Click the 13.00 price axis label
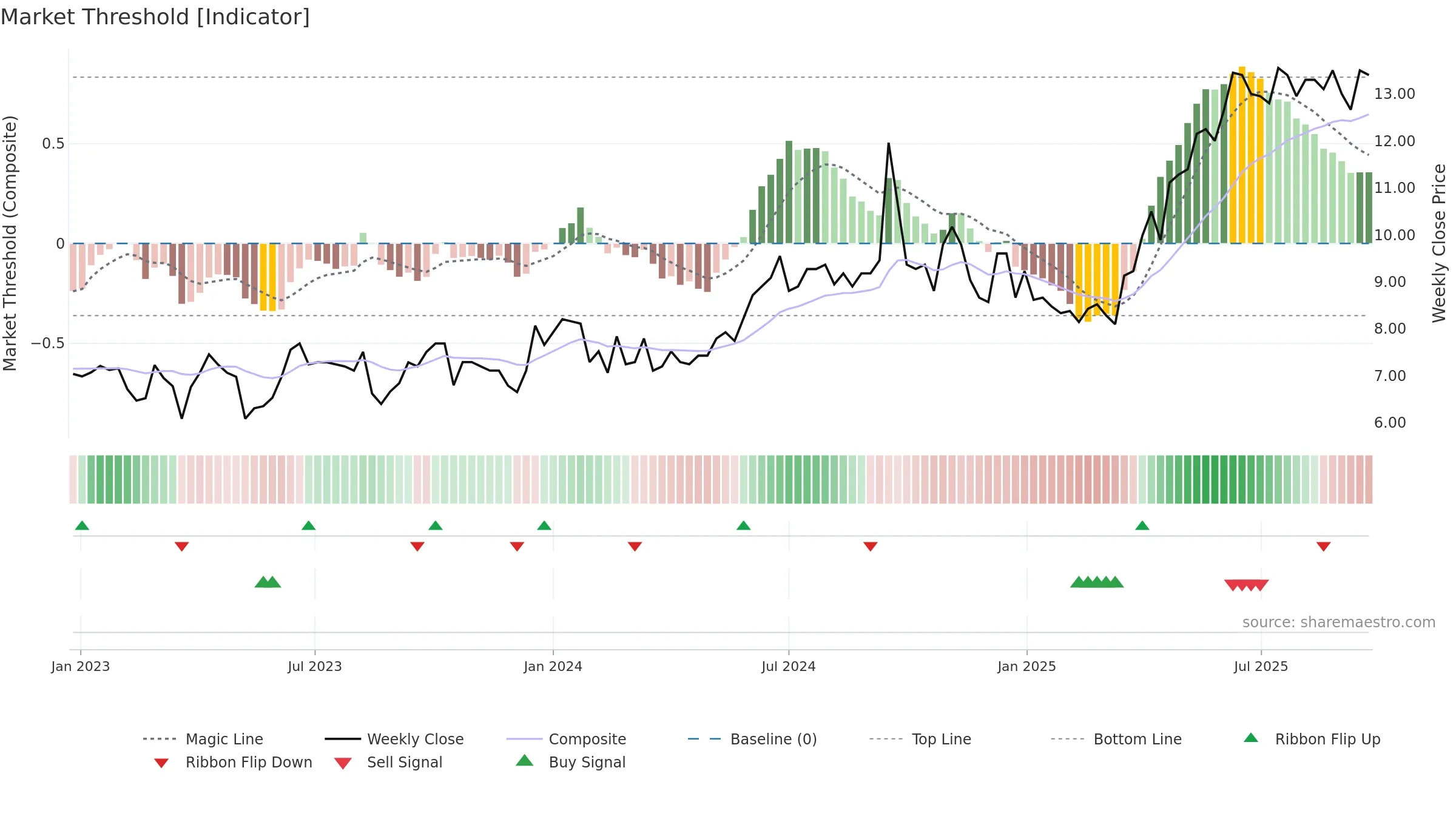This screenshot has height=819, width=1456. 1395,94
